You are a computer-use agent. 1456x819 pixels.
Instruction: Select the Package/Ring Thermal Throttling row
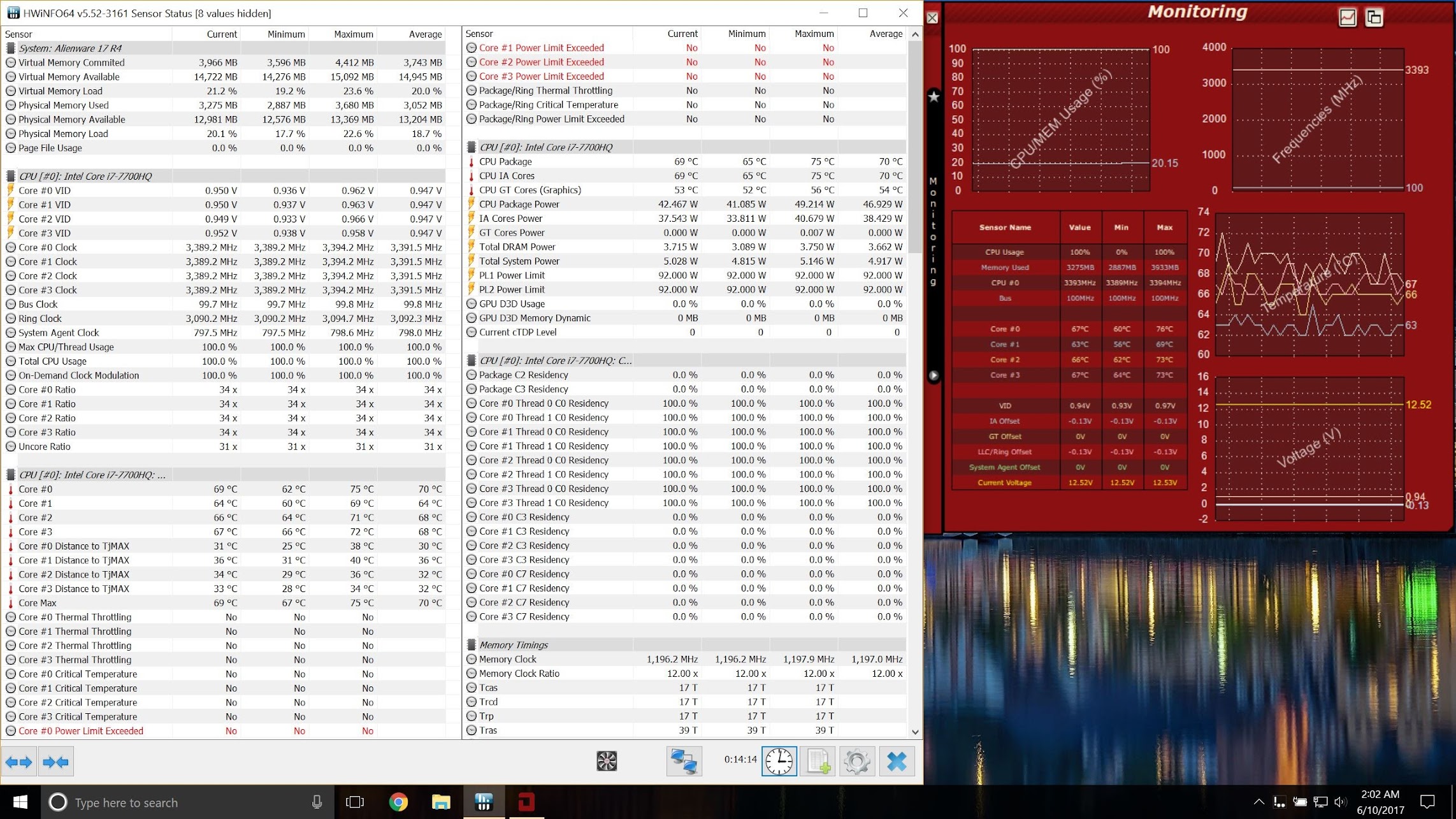tap(684, 91)
